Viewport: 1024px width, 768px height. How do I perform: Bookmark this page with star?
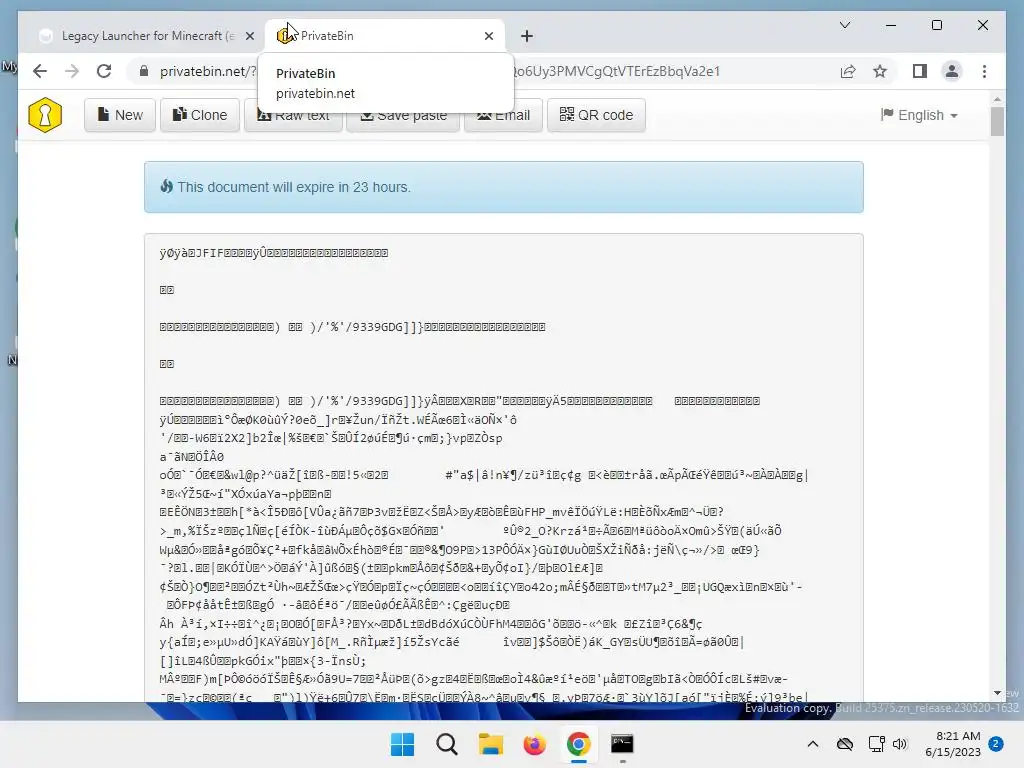880,71
